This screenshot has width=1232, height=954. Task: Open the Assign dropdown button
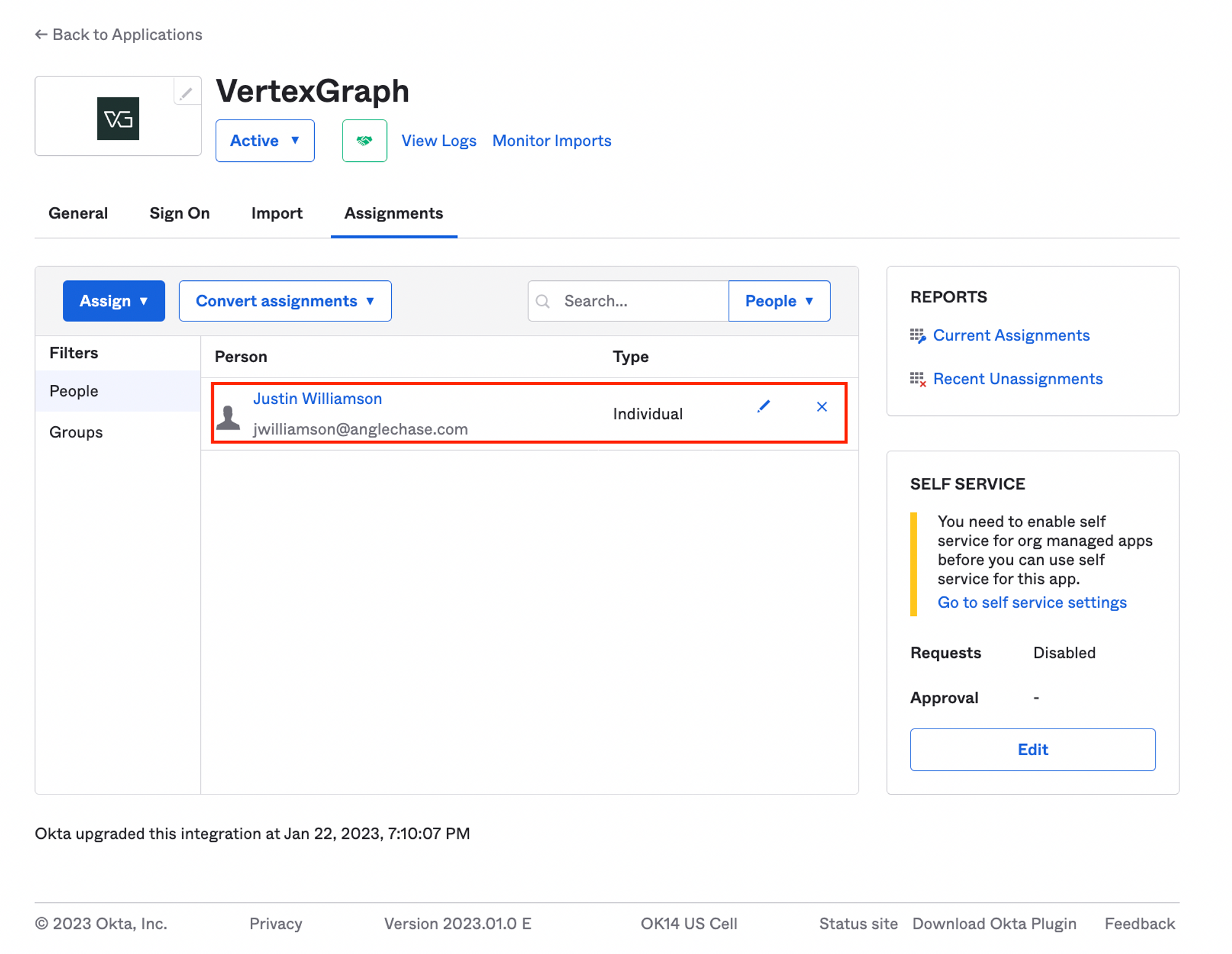(114, 301)
